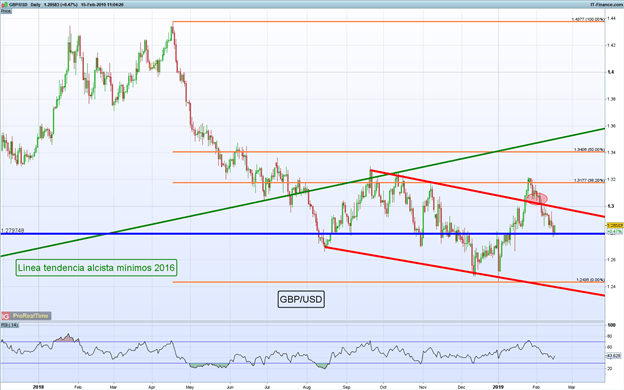The height and width of the screenshot is (390, 624).
Task: Click the 2019 label on time axis
Action: tap(499, 386)
